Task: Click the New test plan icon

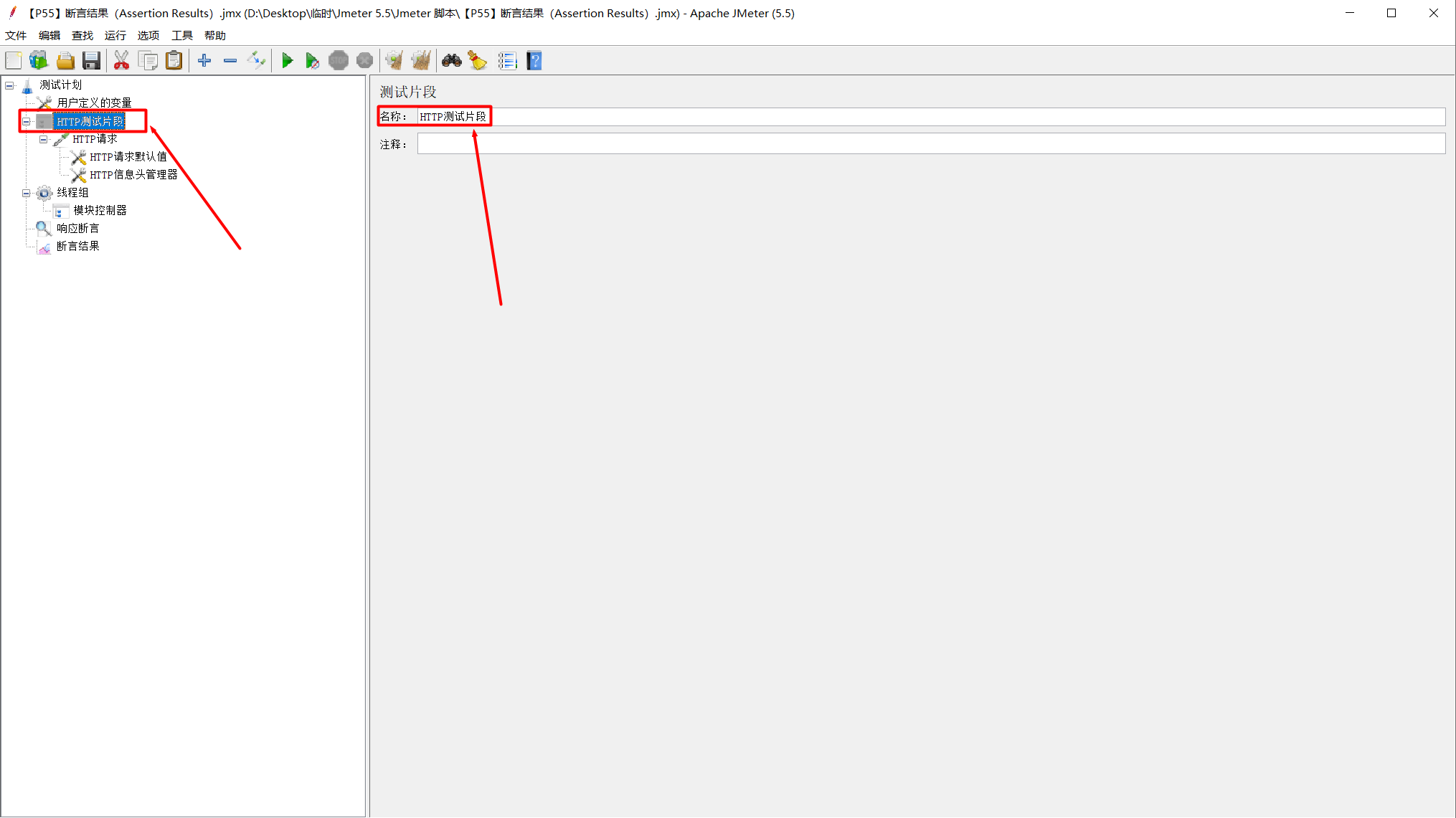Action: [x=14, y=61]
